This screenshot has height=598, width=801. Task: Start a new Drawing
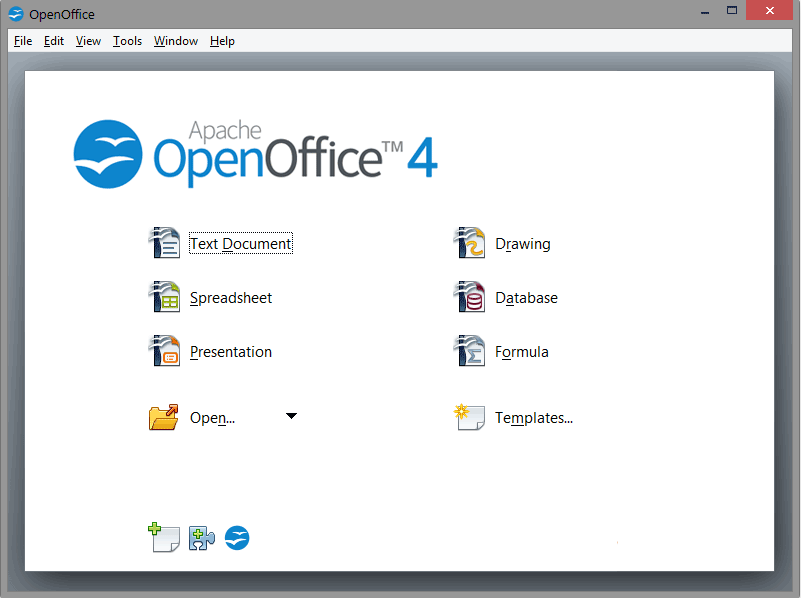[x=523, y=243]
